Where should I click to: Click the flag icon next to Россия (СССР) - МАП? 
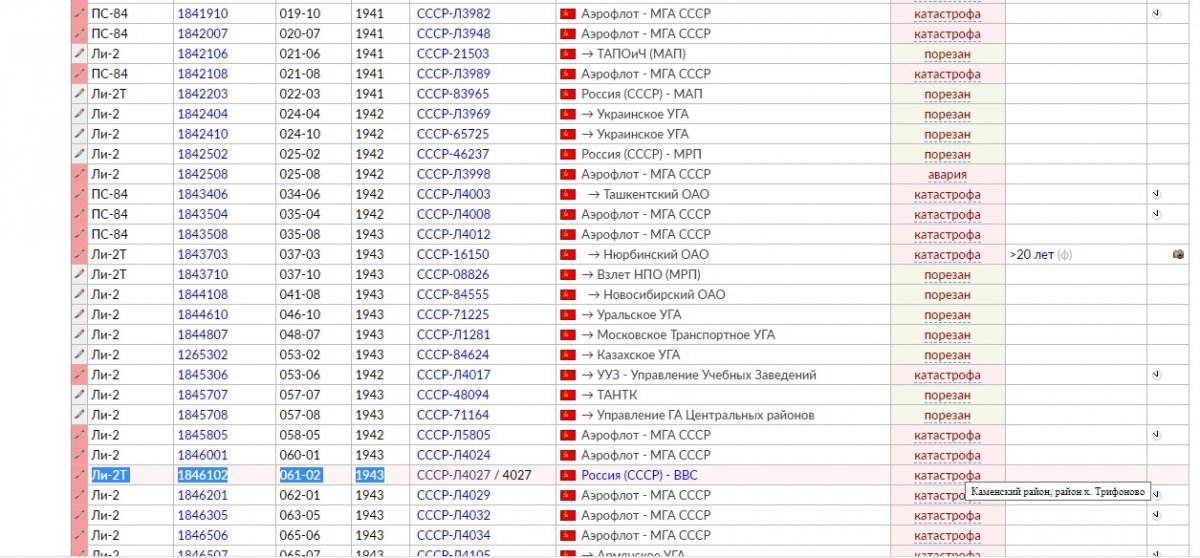(569, 94)
